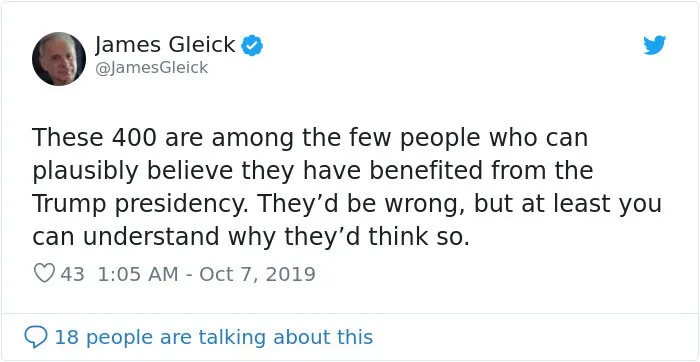This screenshot has width=700, height=362.
Task: Click the Twitter bird logo
Action: 654,45
